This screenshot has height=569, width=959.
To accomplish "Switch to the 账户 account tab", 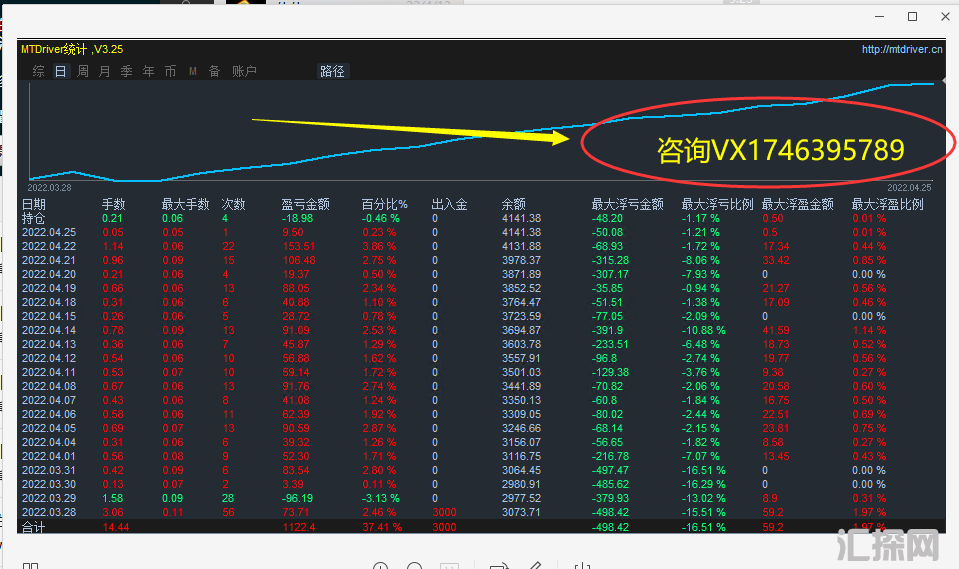I will click(244, 71).
